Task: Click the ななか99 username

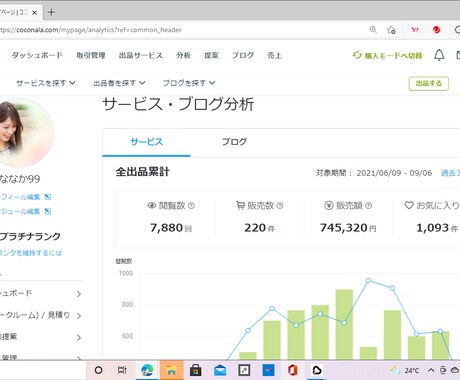Action: coord(20,179)
